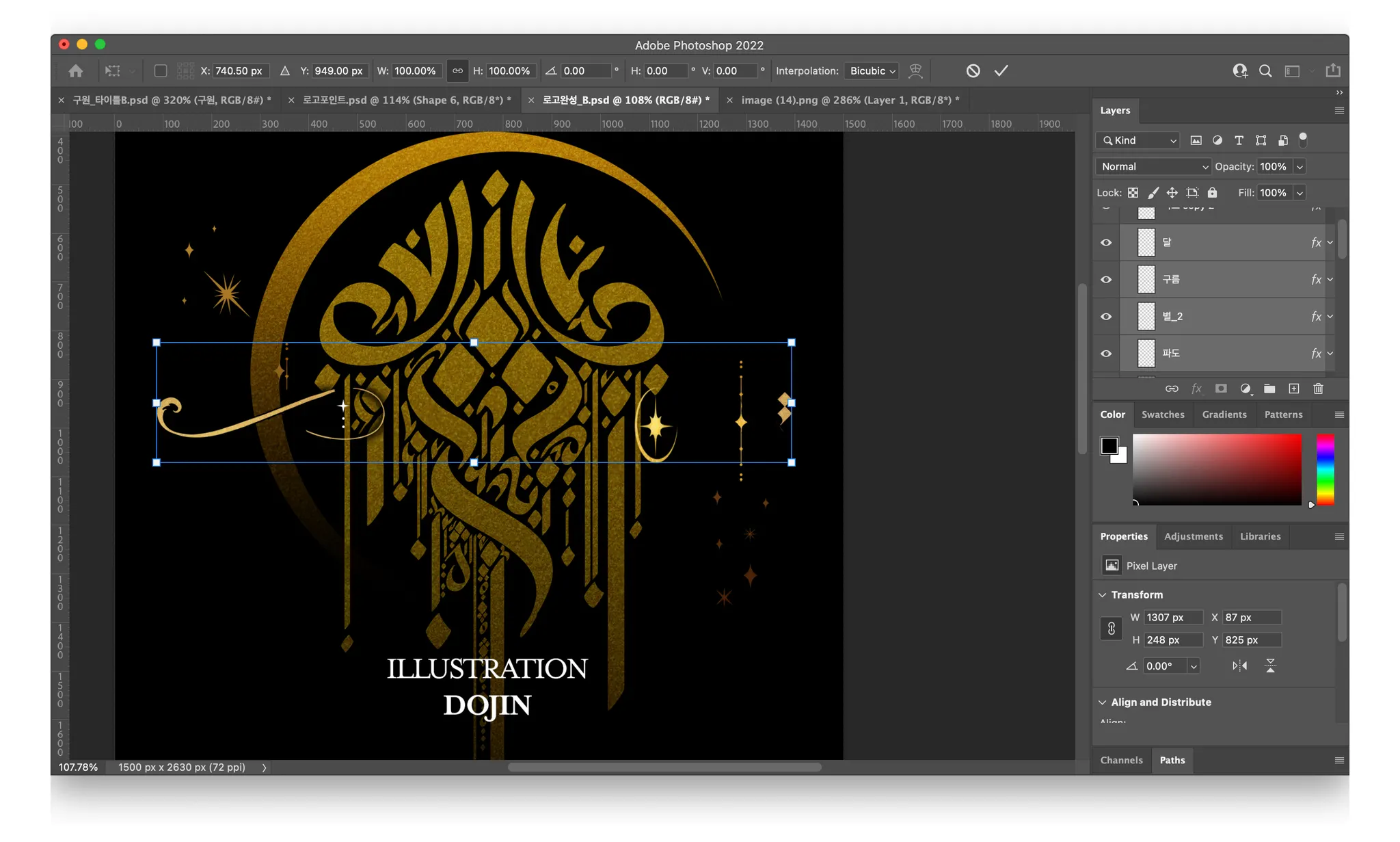Switch to the Adjustments tab

[x=1193, y=536]
